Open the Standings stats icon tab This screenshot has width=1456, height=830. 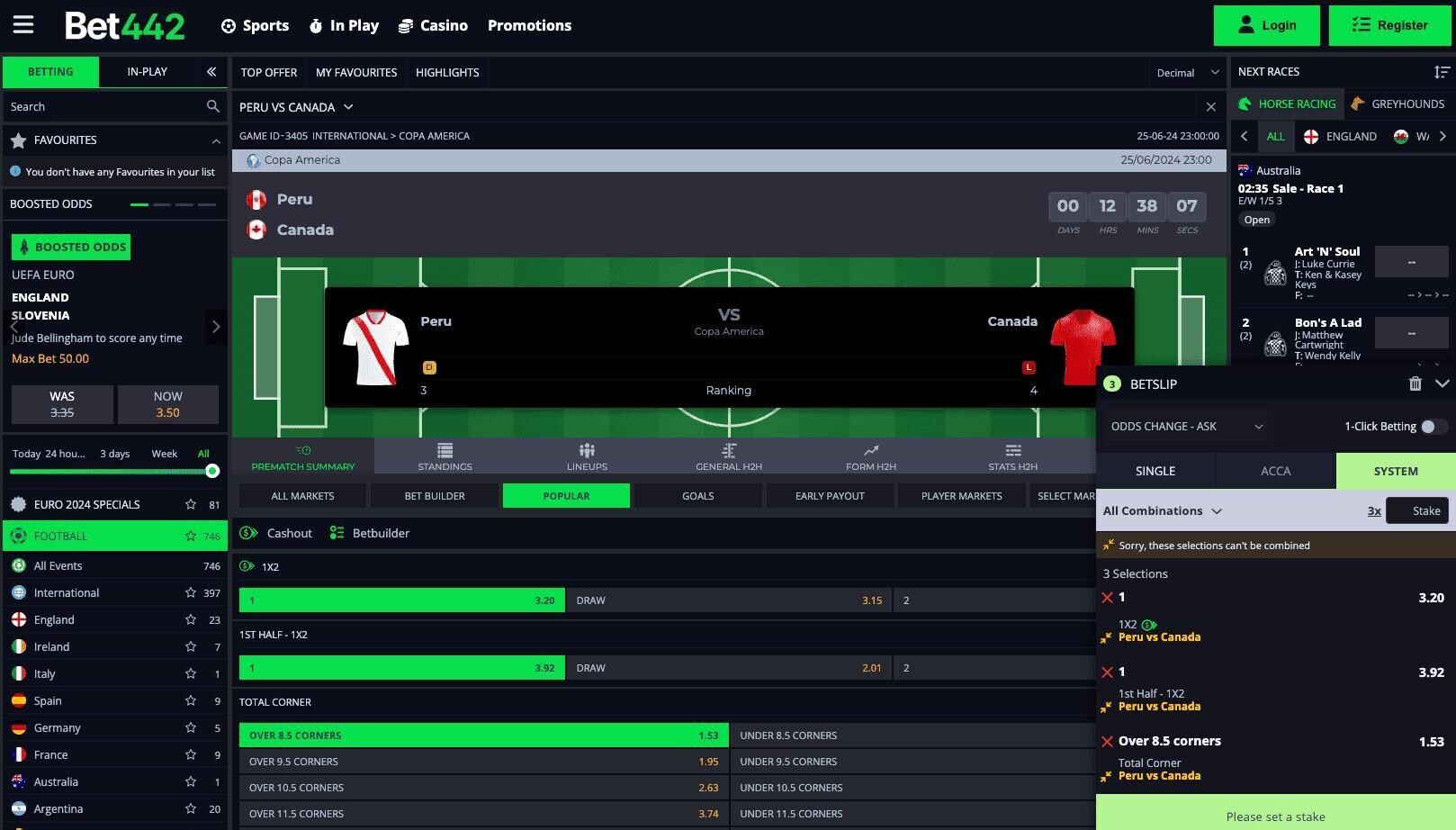(445, 456)
